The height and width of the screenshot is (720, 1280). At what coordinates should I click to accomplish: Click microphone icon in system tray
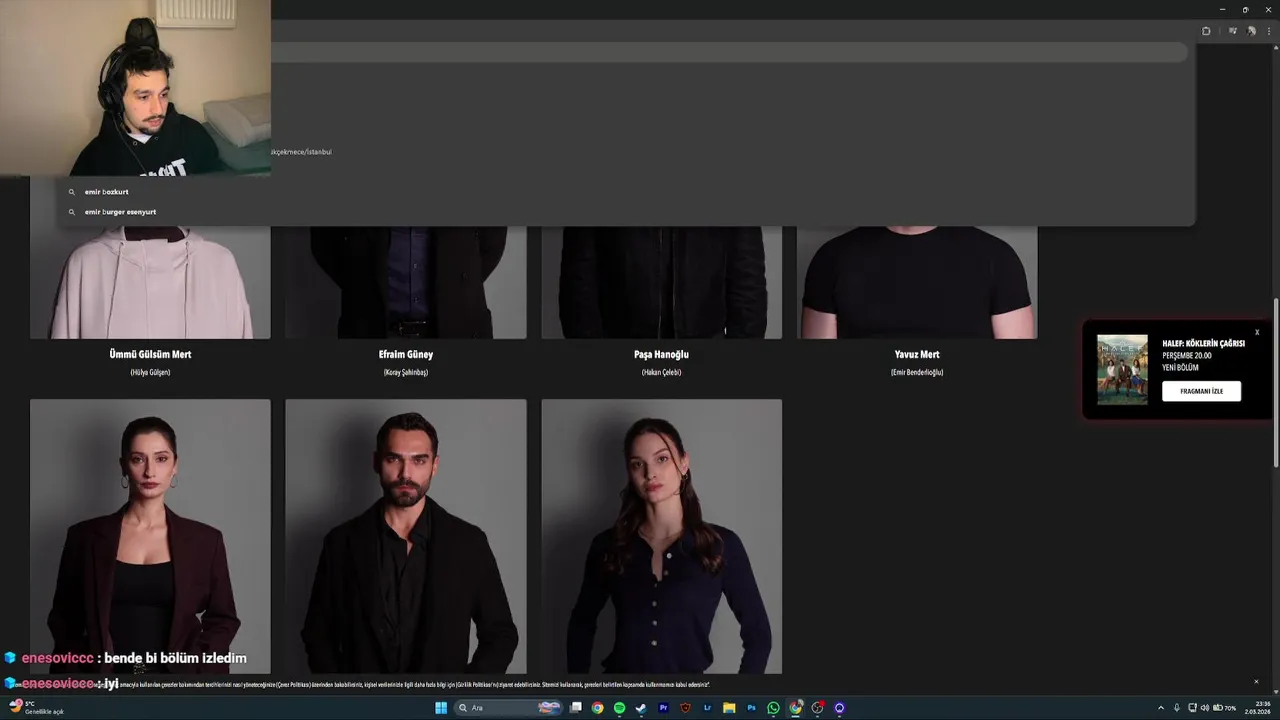point(1177,708)
